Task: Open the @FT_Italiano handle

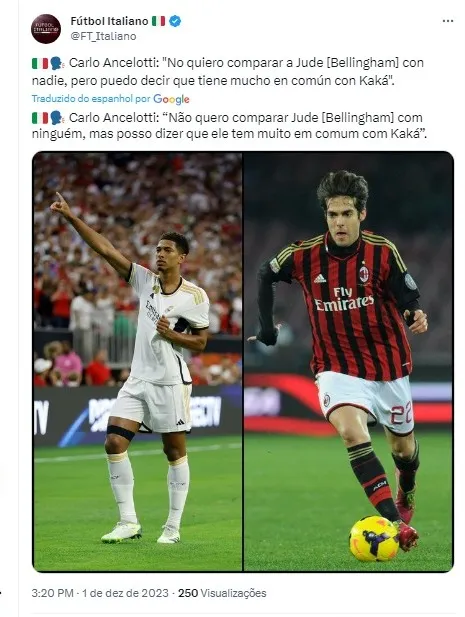Action: coord(103,36)
